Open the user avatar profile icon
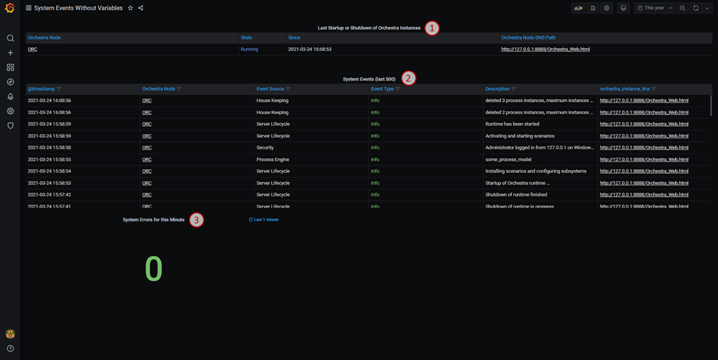 [x=10, y=334]
